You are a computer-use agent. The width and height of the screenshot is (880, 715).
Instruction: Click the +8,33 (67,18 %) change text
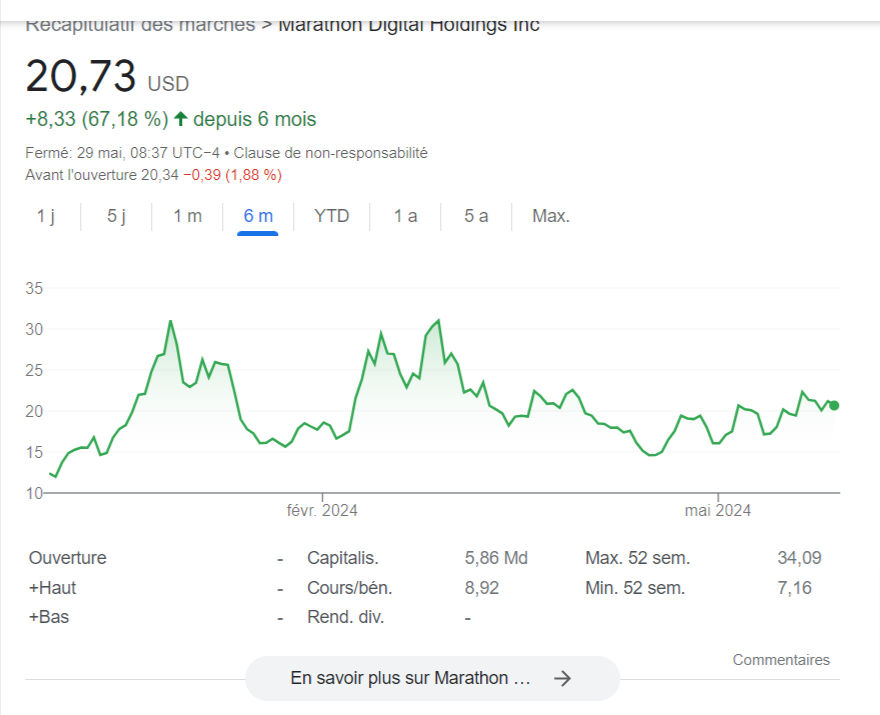pyautogui.click(x=97, y=119)
